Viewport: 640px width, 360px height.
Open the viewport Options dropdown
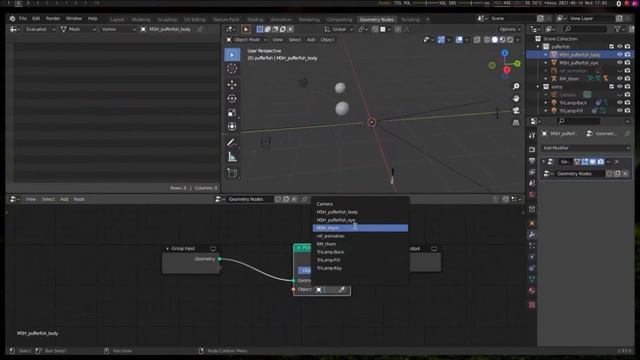[x=510, y=29]
